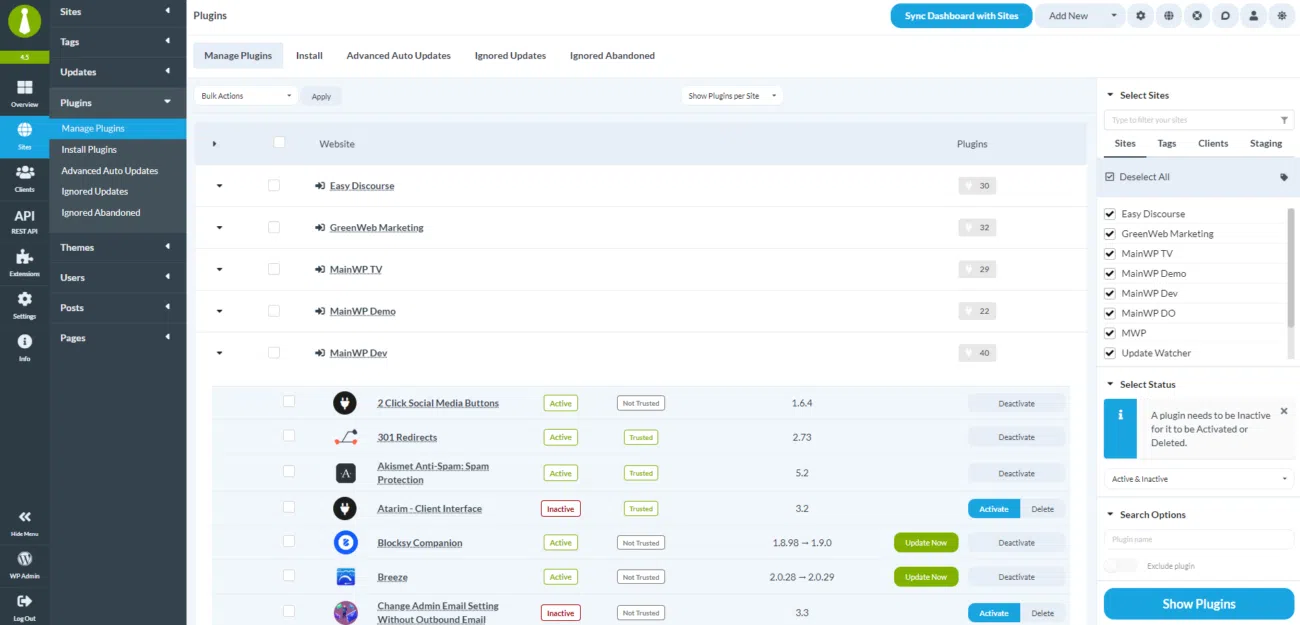Select the Tags tab in Select Sites
This screenshot has width=1300, height=625.
(1167, 143)
